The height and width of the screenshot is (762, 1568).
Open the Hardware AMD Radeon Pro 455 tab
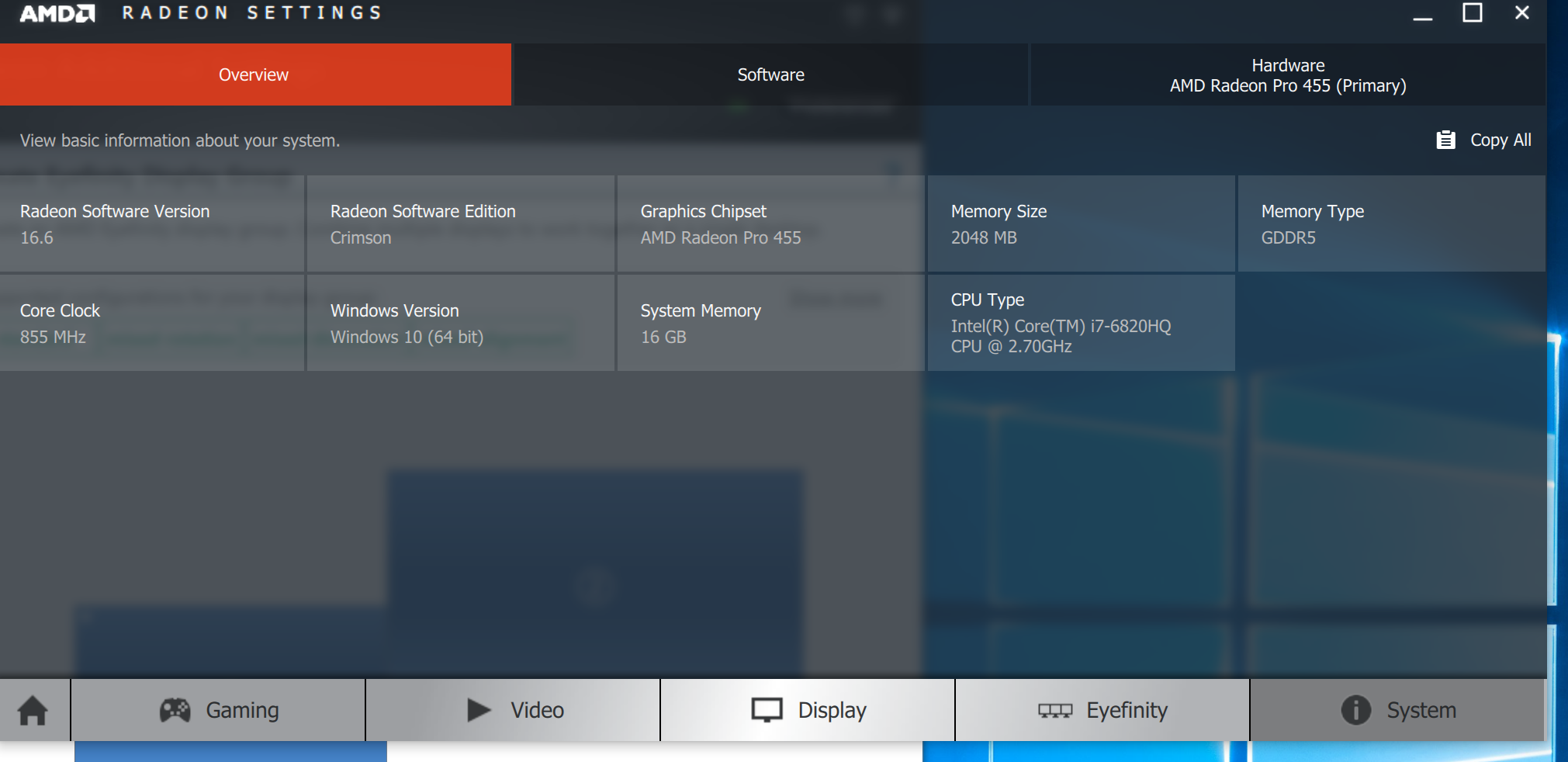(x=1288, y=74)
